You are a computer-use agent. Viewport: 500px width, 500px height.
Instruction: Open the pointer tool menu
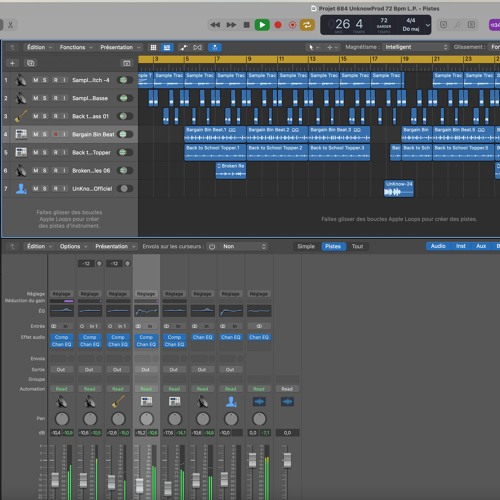coord(313,47)
